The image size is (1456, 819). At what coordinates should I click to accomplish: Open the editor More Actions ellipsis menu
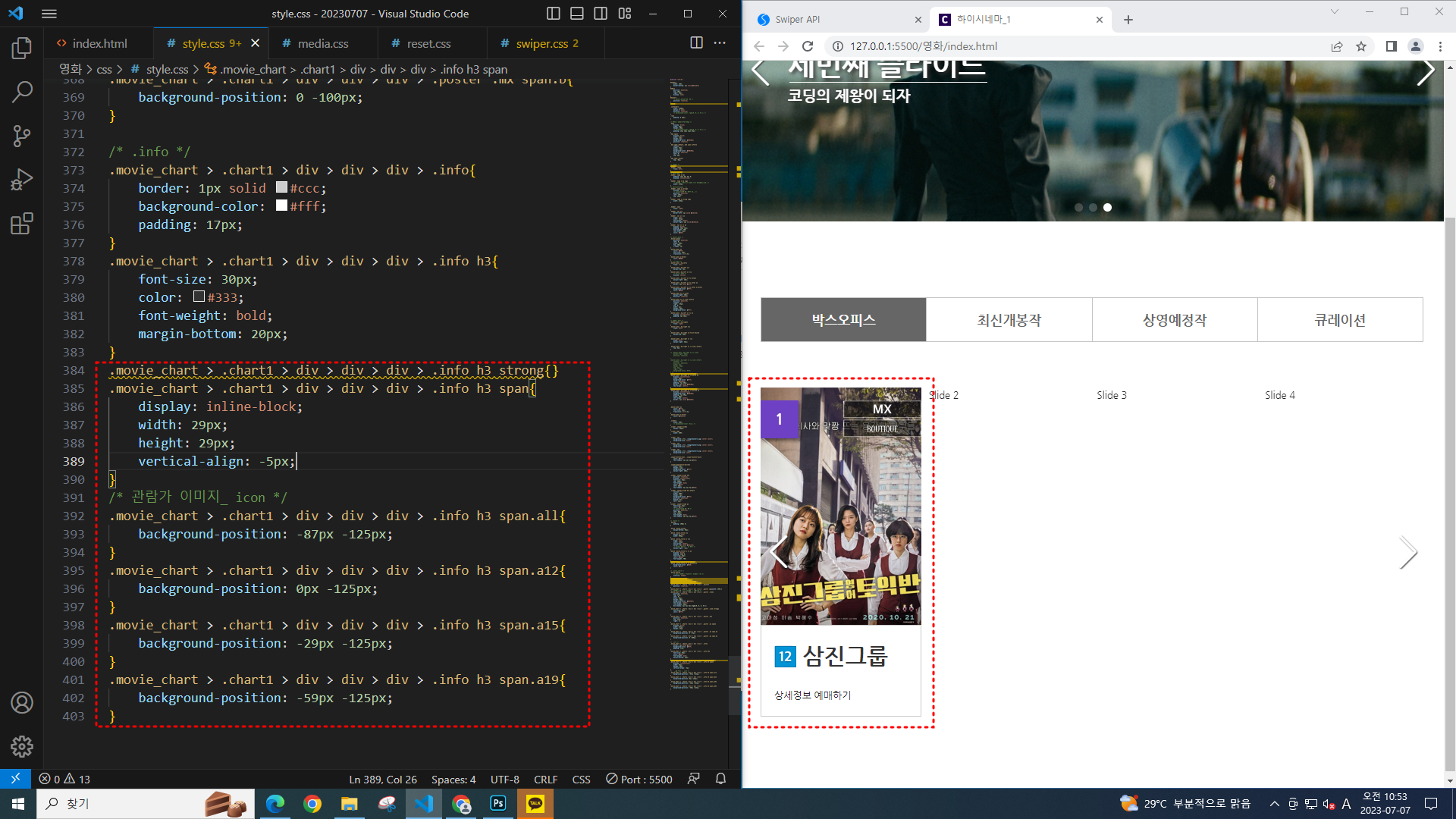[720, 43]
